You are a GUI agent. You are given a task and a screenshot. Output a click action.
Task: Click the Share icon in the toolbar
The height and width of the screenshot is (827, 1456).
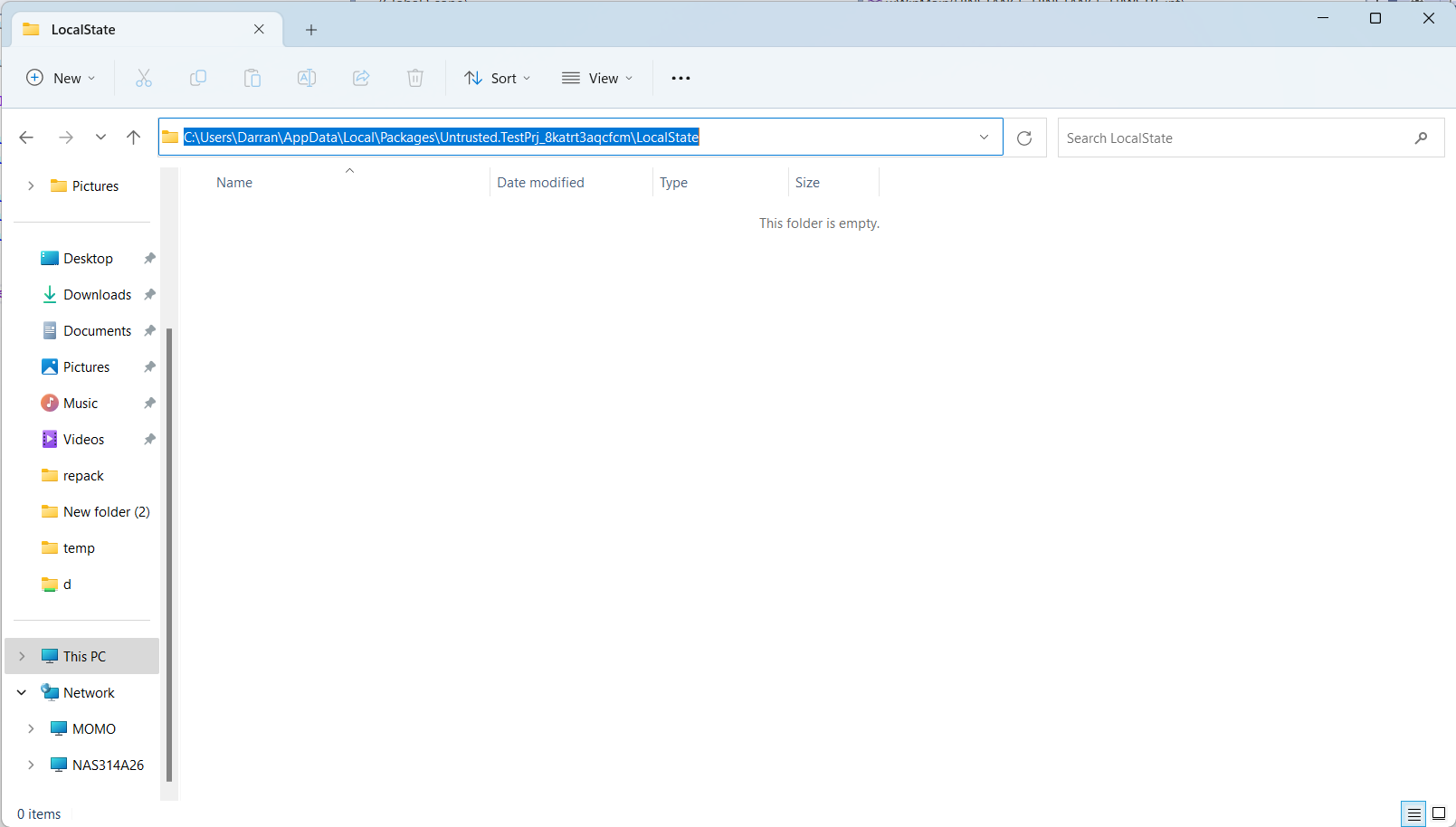(x=361, y=78)
